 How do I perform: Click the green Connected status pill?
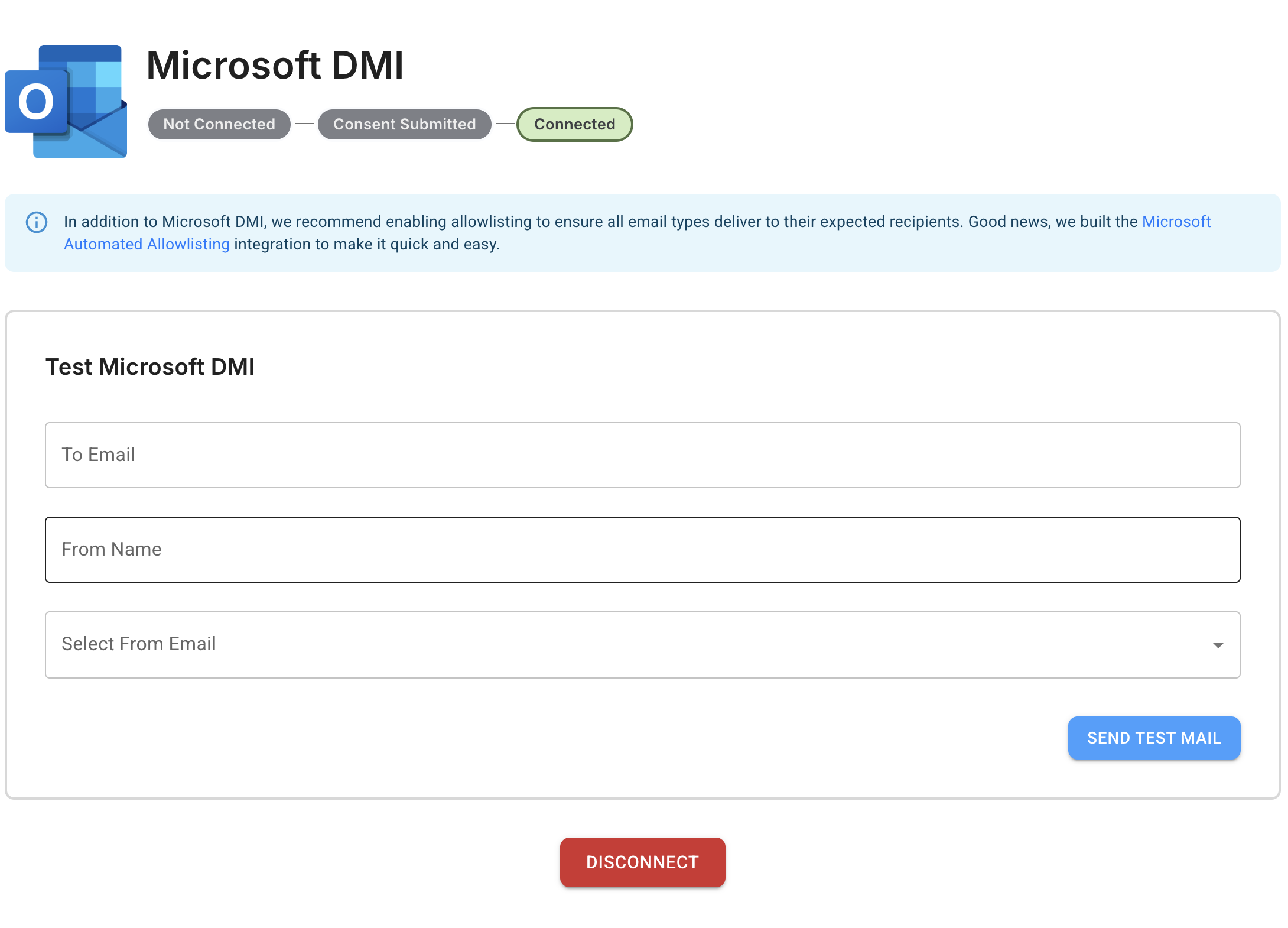(574, 124)
